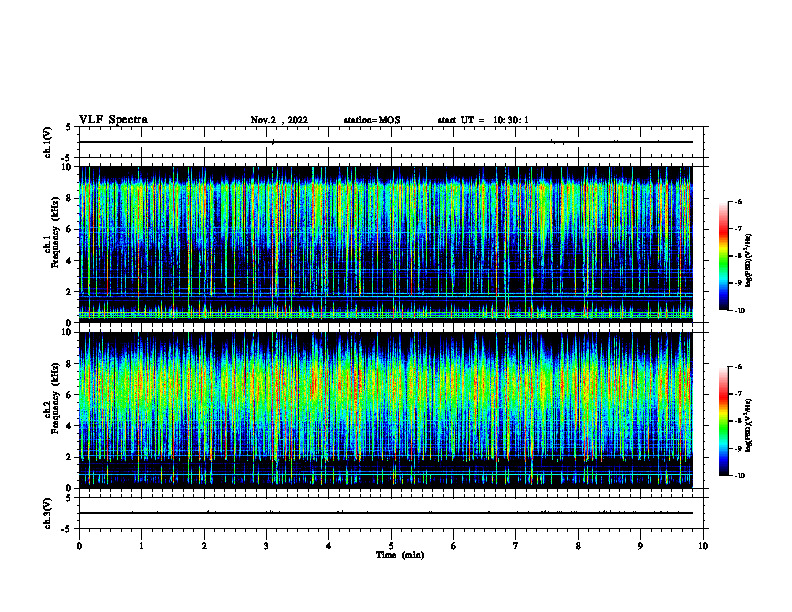Click time axis tick label '9'
Screen dimensions: 792x612
640,546
